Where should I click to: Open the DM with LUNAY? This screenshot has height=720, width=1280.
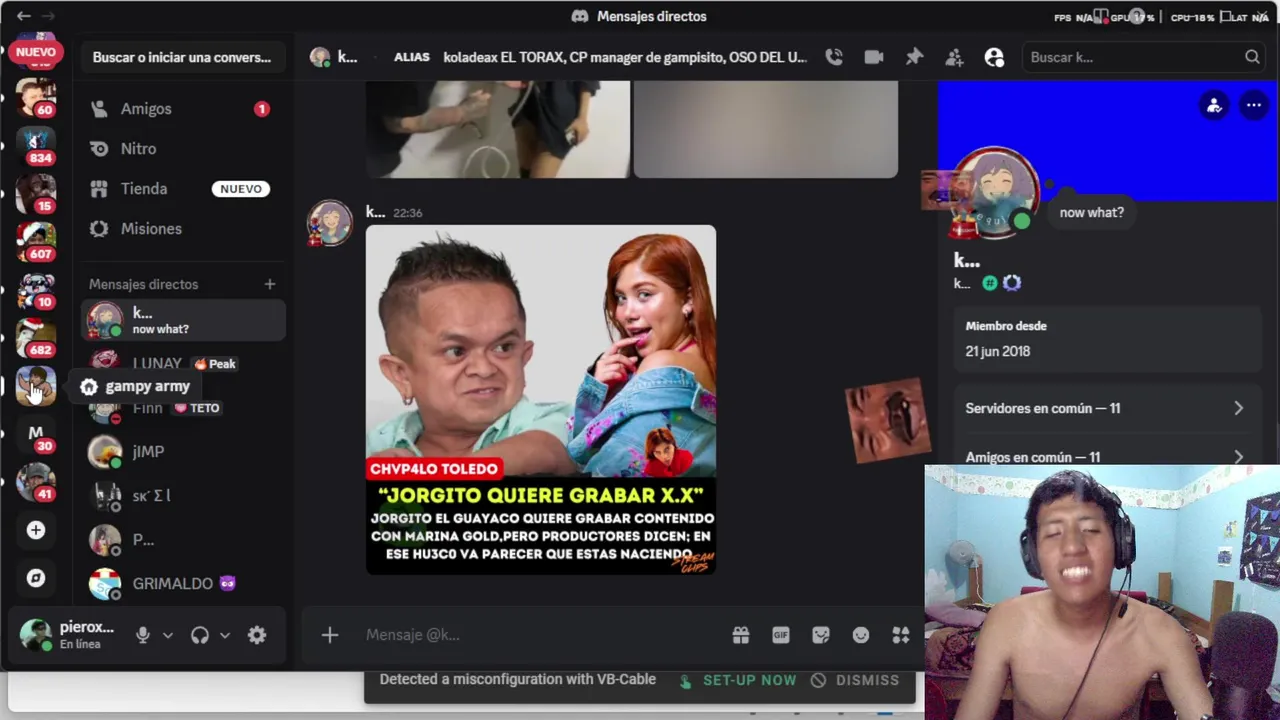pyautogui.click(x=183, y=364)
